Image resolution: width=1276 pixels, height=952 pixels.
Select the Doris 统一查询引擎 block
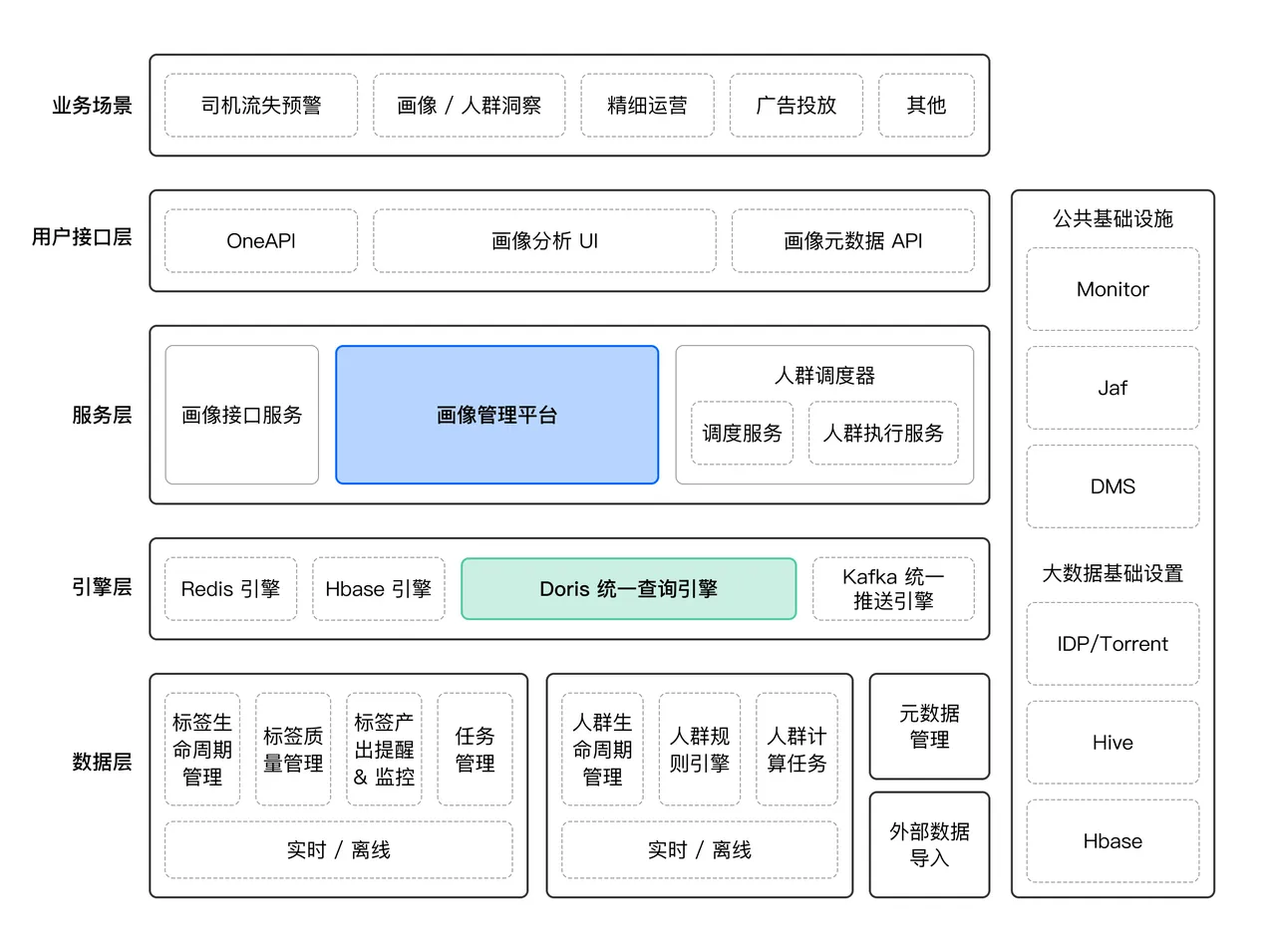pyautogui.click(x=628, y=588)
